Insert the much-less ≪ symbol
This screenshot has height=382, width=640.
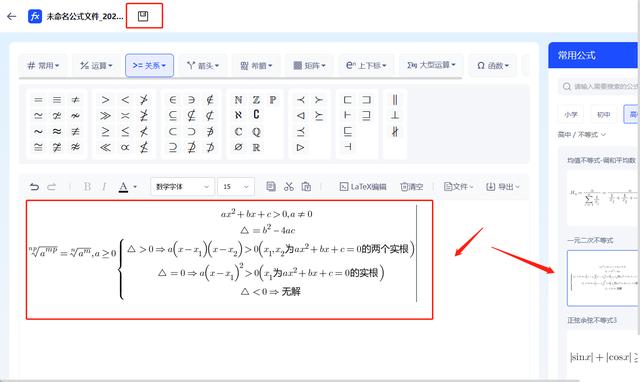(105, 147)
